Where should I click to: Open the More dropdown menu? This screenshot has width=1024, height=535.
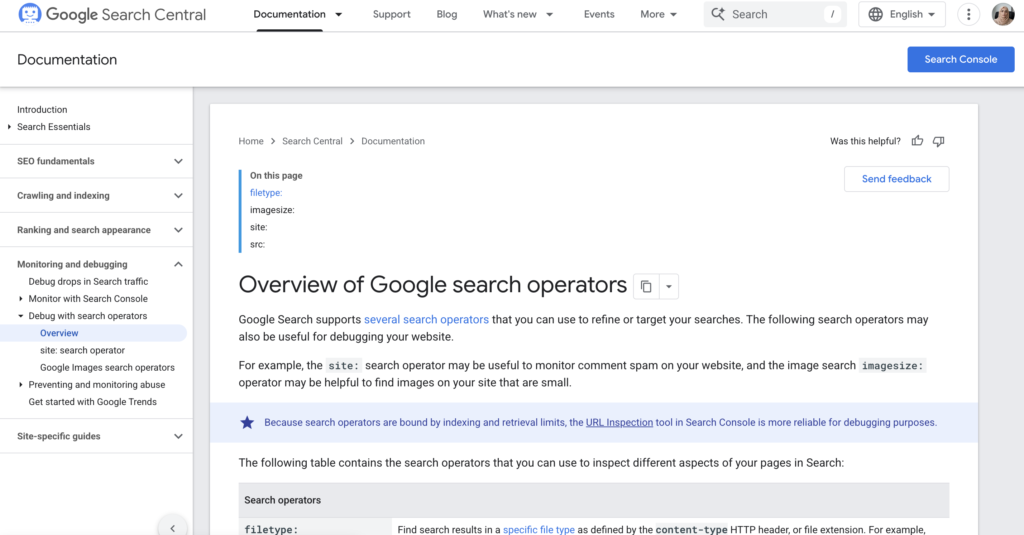pyautogui.click(x=658, y=14)
